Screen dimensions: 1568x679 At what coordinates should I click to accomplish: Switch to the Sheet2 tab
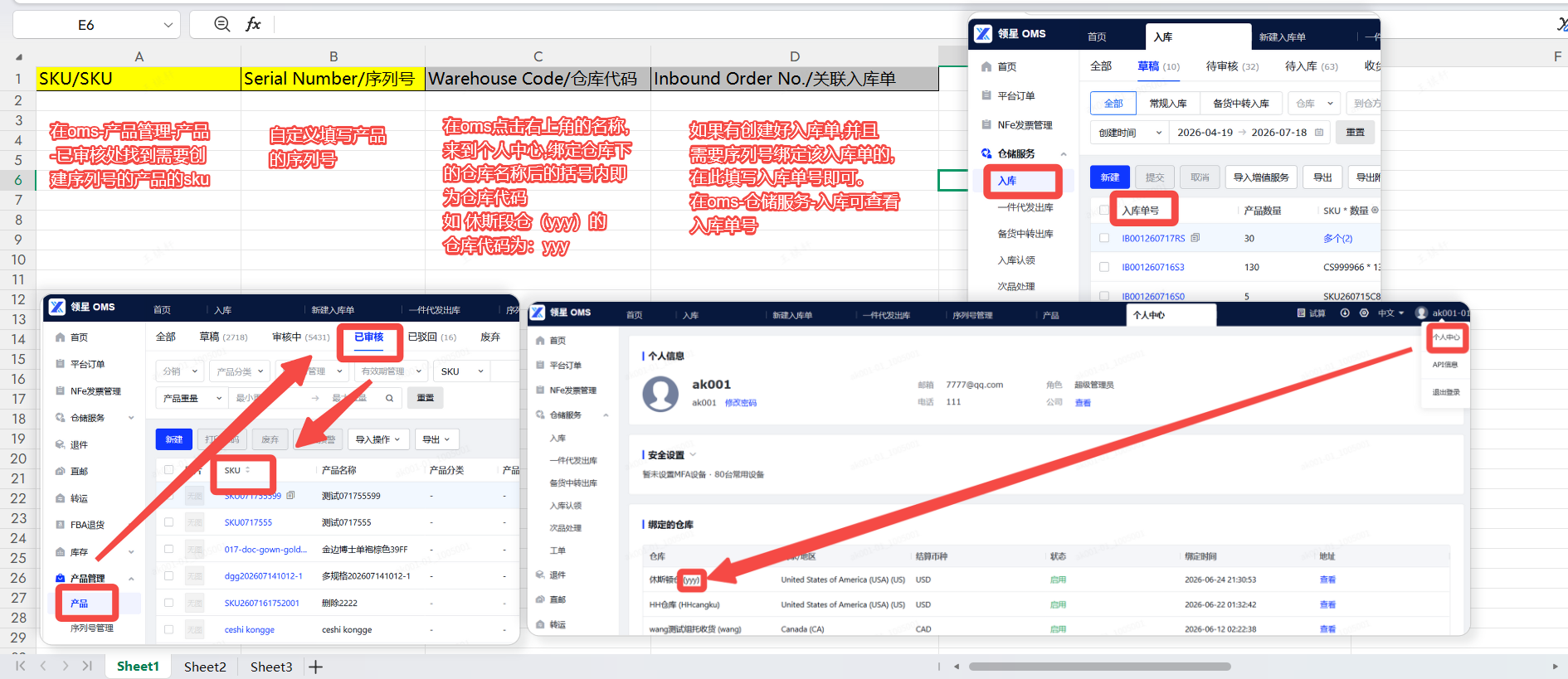click(x=205, y=667)
